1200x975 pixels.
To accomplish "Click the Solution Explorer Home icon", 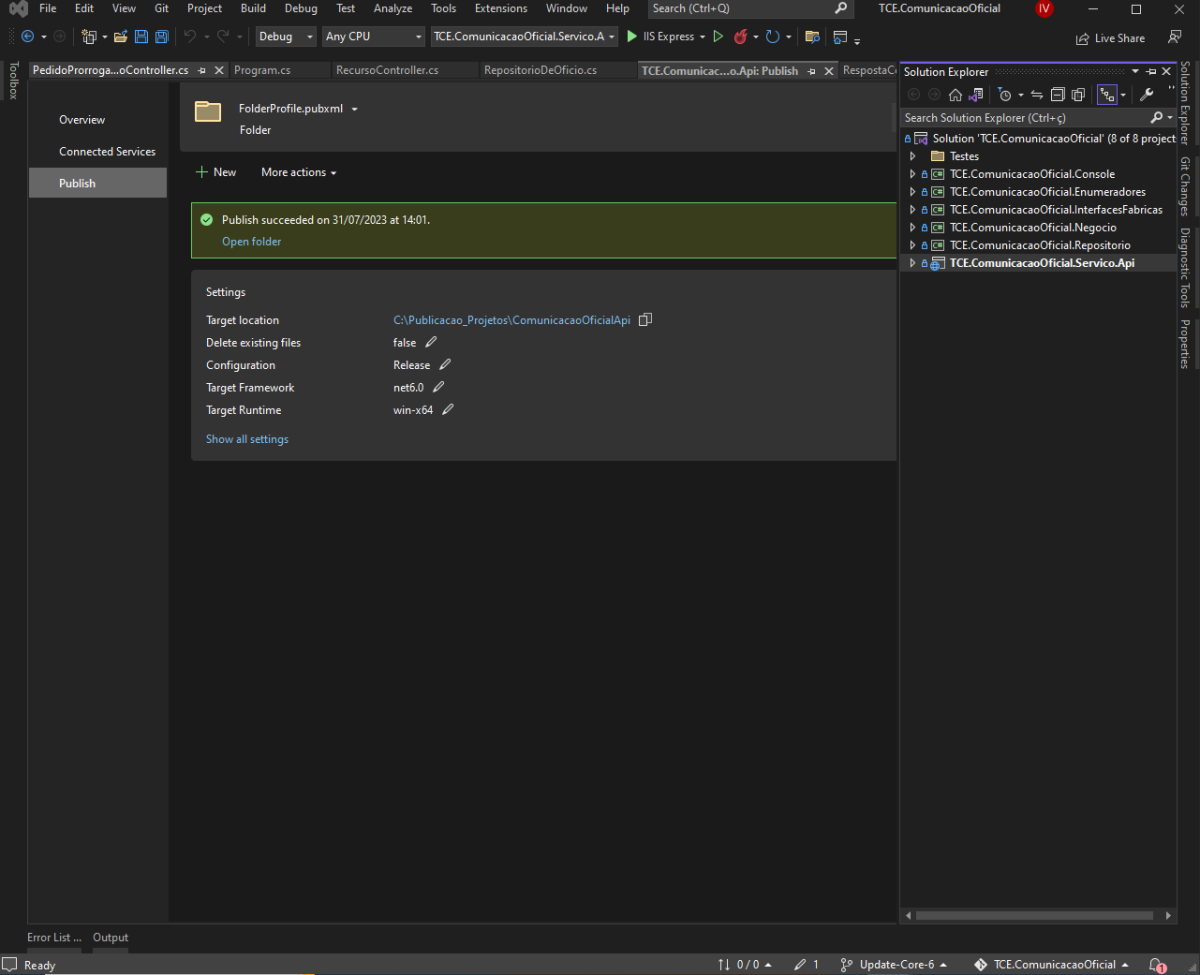I will 955,95.
